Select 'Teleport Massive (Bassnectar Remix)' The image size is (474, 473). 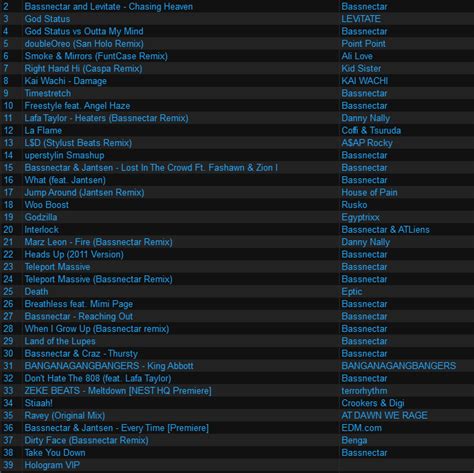pyautogui.click(x=98, y=279)
